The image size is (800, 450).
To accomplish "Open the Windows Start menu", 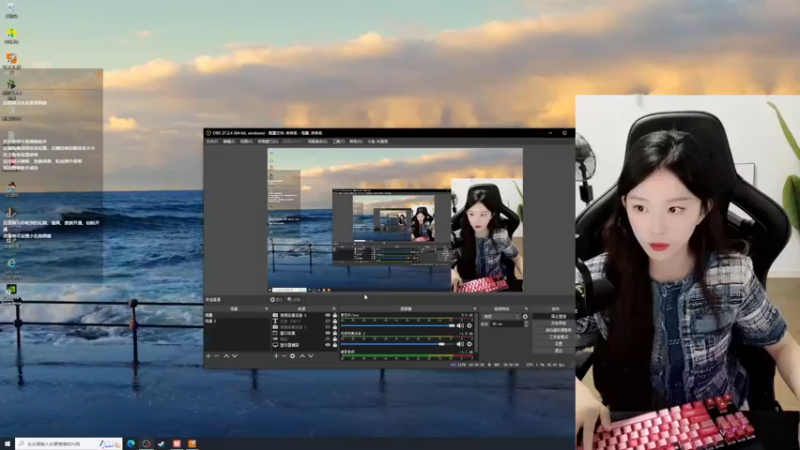I will (x=7, y=444).
